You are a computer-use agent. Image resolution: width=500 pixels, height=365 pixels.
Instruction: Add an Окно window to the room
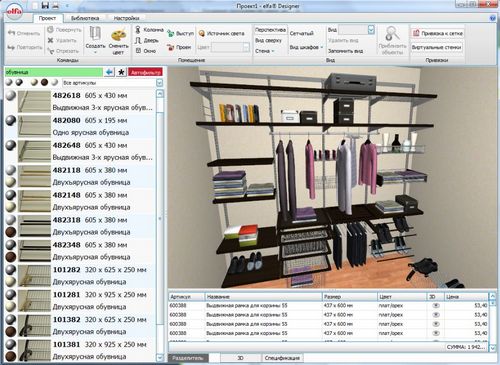coord(146,51)
